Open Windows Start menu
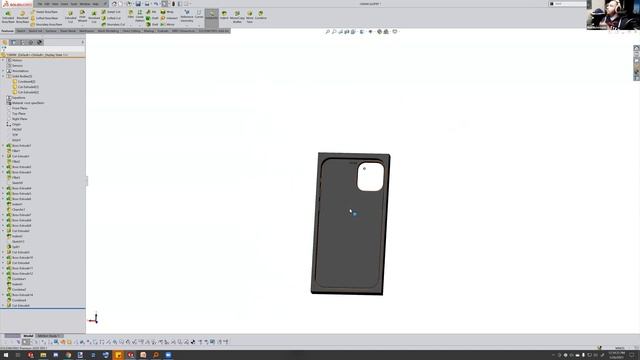 [6, 355]
